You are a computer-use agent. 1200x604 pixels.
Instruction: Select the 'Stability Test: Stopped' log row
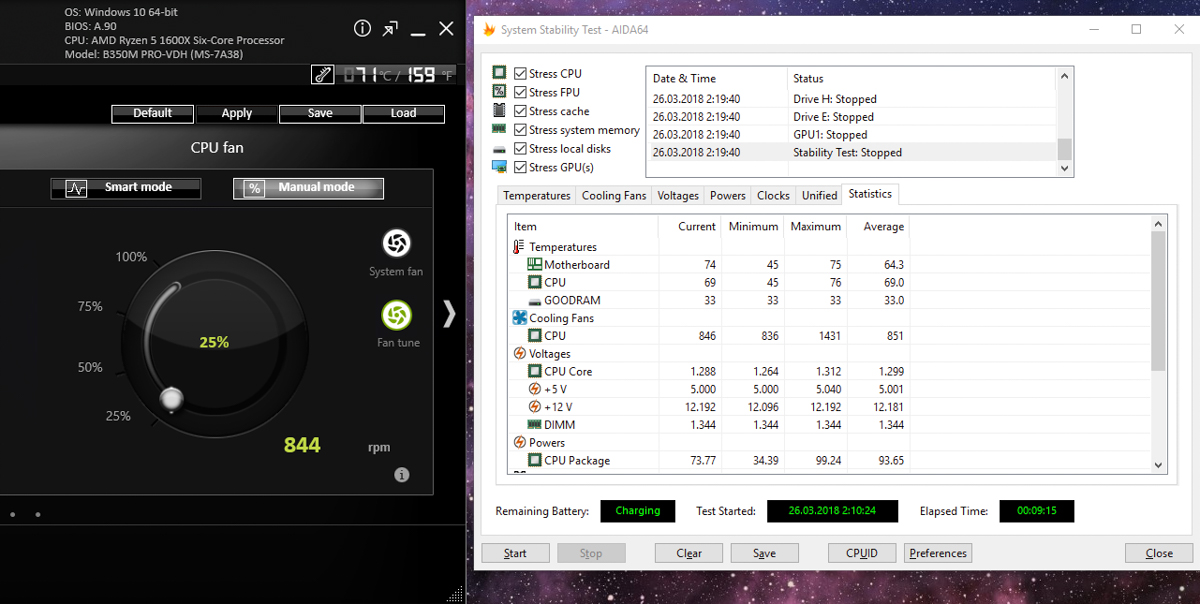pyautogui.click(x=851, y=153)
